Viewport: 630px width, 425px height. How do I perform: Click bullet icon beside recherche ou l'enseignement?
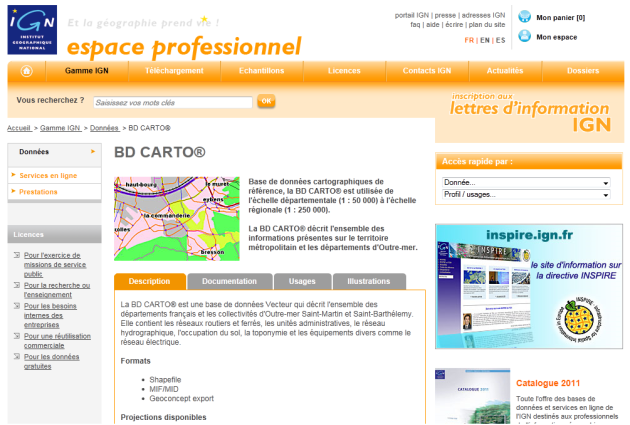pyautogui.click(x=17, y=285)
